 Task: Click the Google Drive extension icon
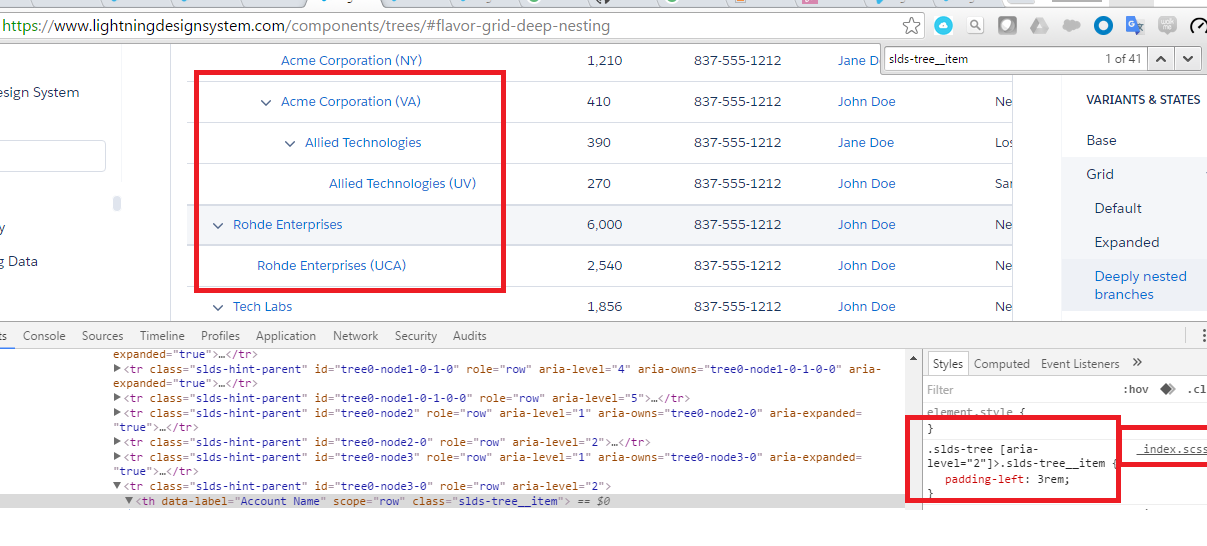1039,26
